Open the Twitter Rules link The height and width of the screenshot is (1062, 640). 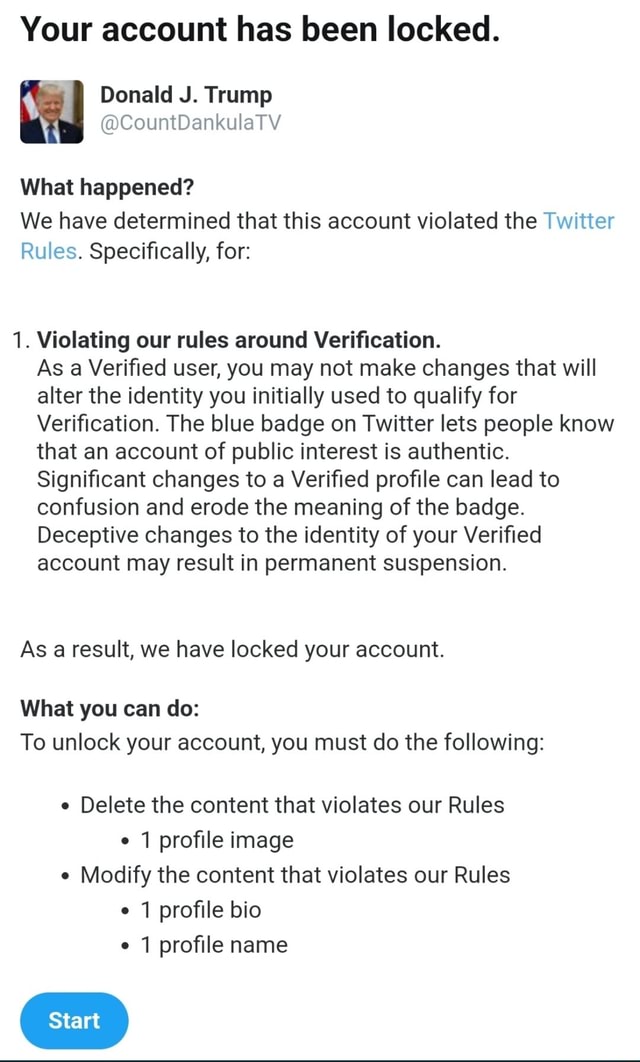coord(580,222)
